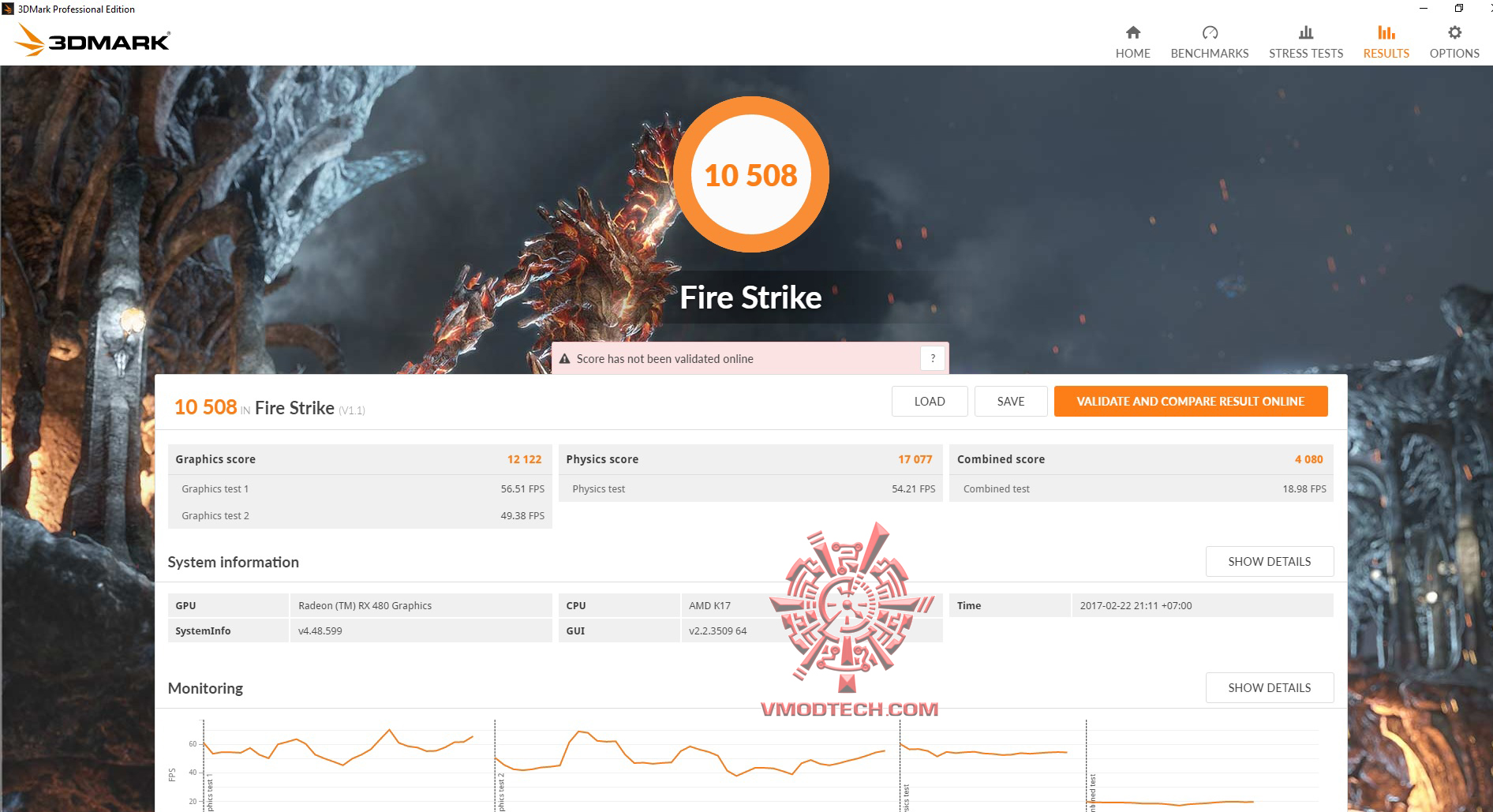The height and width of the screenshot is (812, 1493).
Task: Click the Combined test row label
Action: (996, 489)
